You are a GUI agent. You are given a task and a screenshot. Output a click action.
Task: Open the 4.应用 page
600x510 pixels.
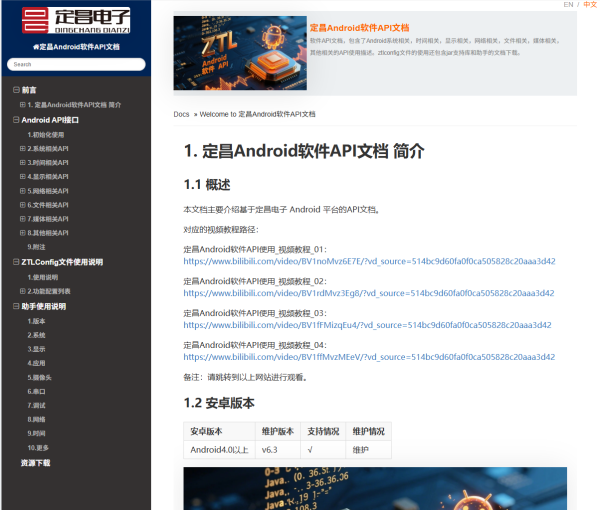tap(36, 363)
